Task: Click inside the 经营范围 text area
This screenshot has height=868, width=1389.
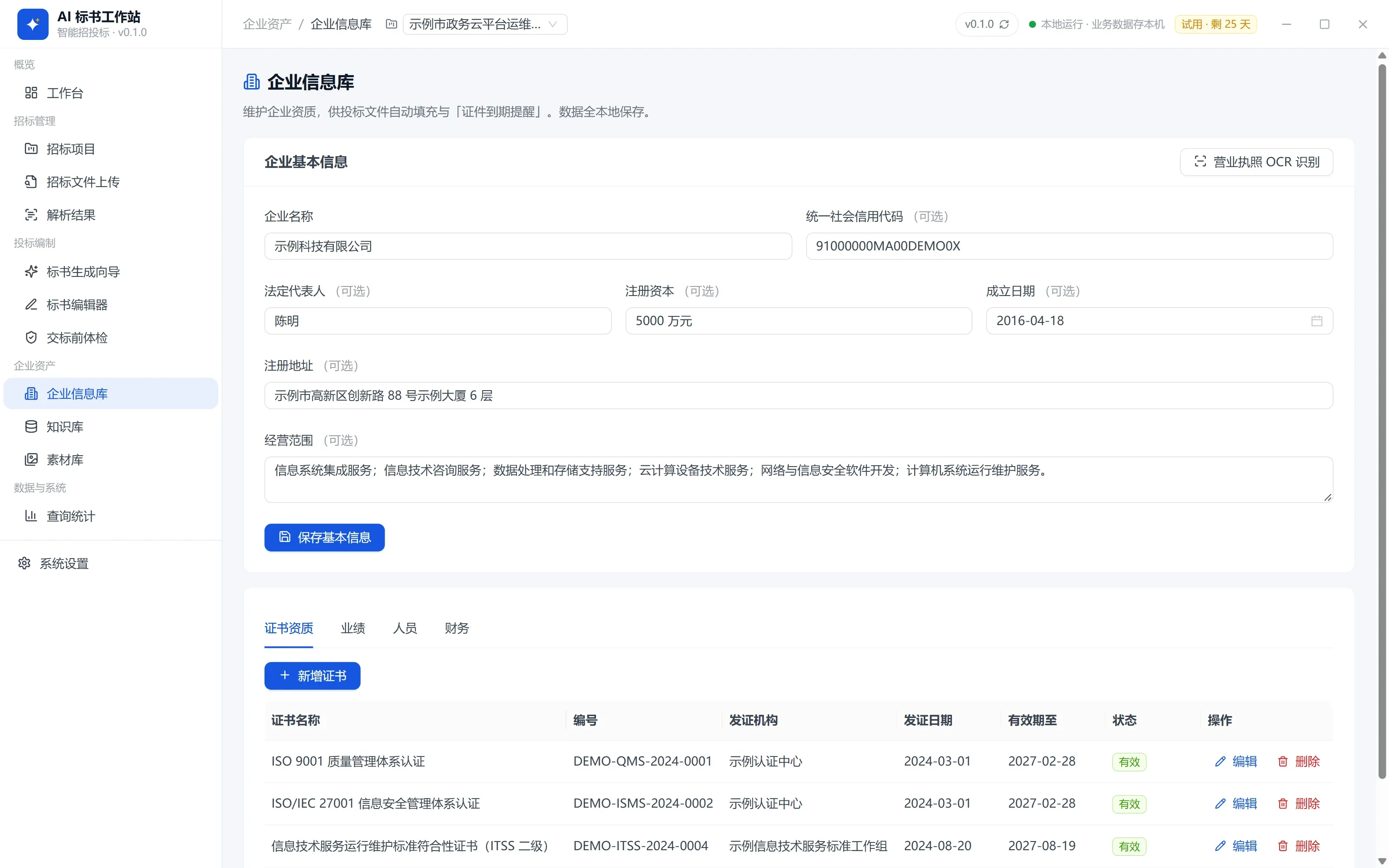Action: [x=798, y=479]
